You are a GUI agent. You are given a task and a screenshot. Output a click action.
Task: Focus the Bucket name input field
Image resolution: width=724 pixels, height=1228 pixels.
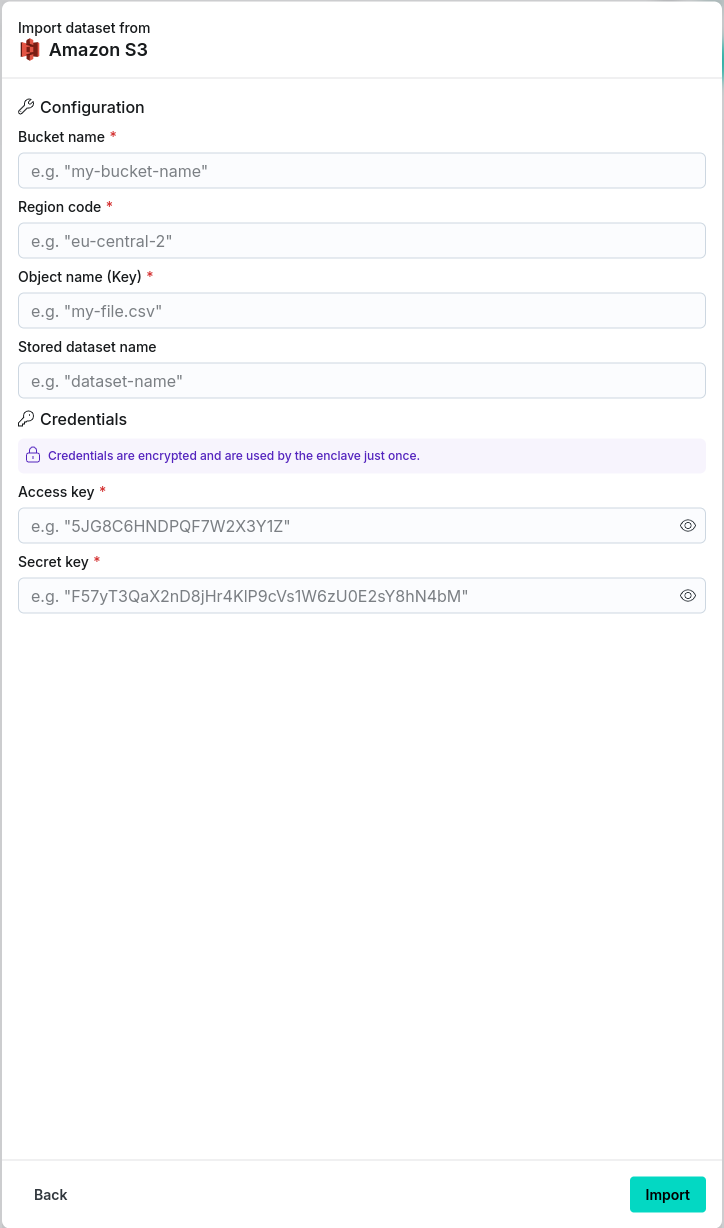(x=362, y=171)
